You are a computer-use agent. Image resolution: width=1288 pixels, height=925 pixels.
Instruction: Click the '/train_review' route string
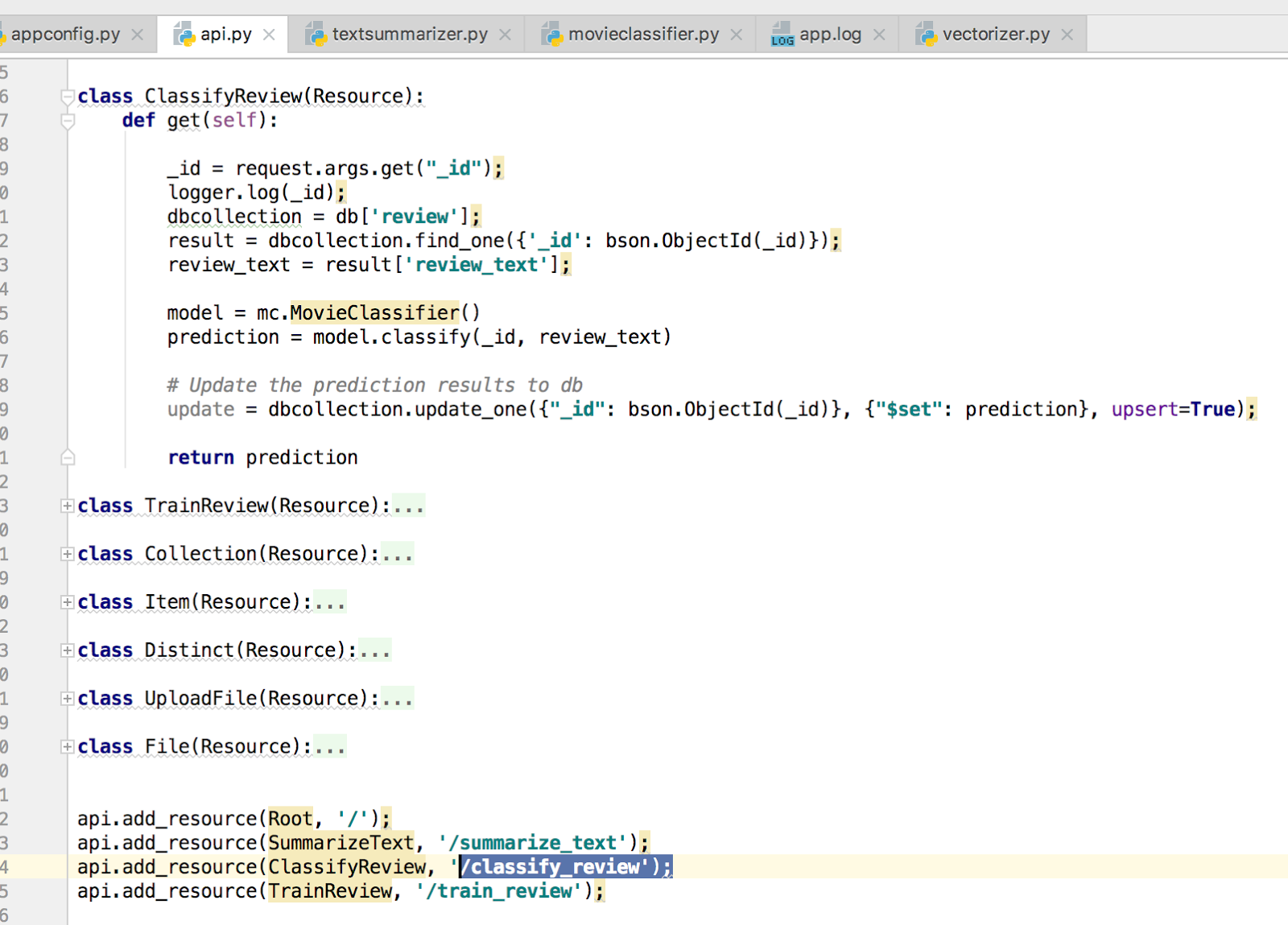click(x=499, y=891)
